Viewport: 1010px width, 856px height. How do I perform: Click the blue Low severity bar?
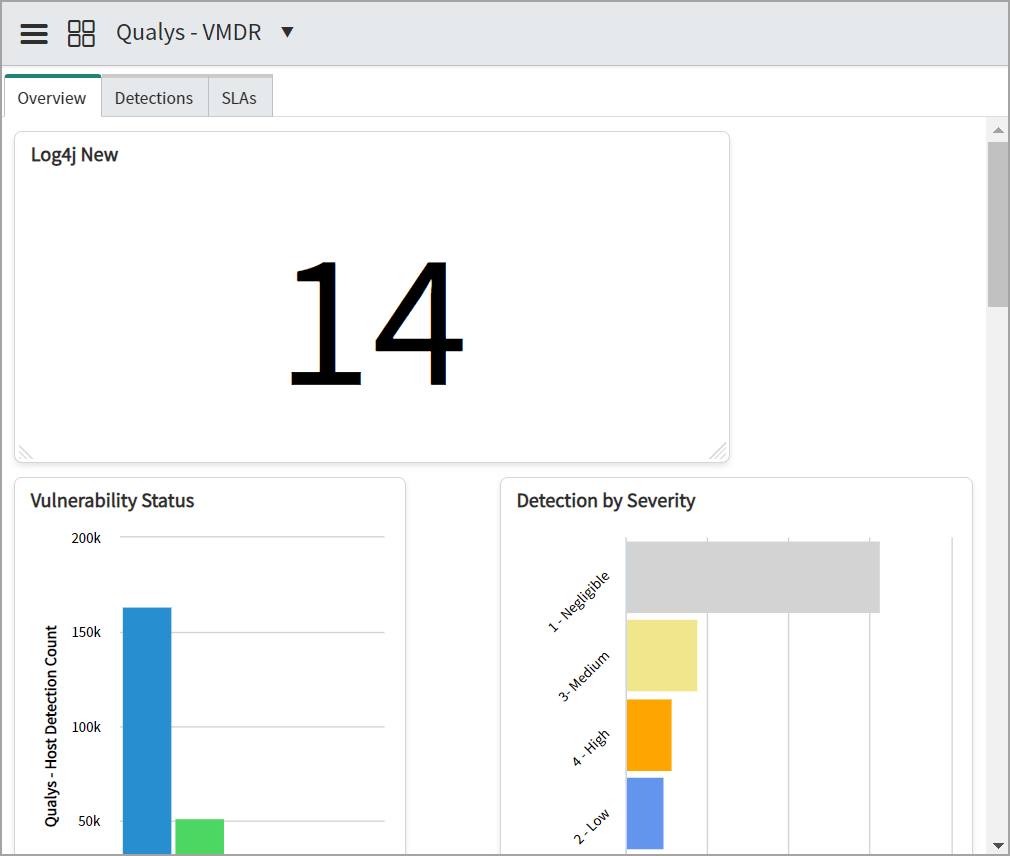tap(645, 813)
